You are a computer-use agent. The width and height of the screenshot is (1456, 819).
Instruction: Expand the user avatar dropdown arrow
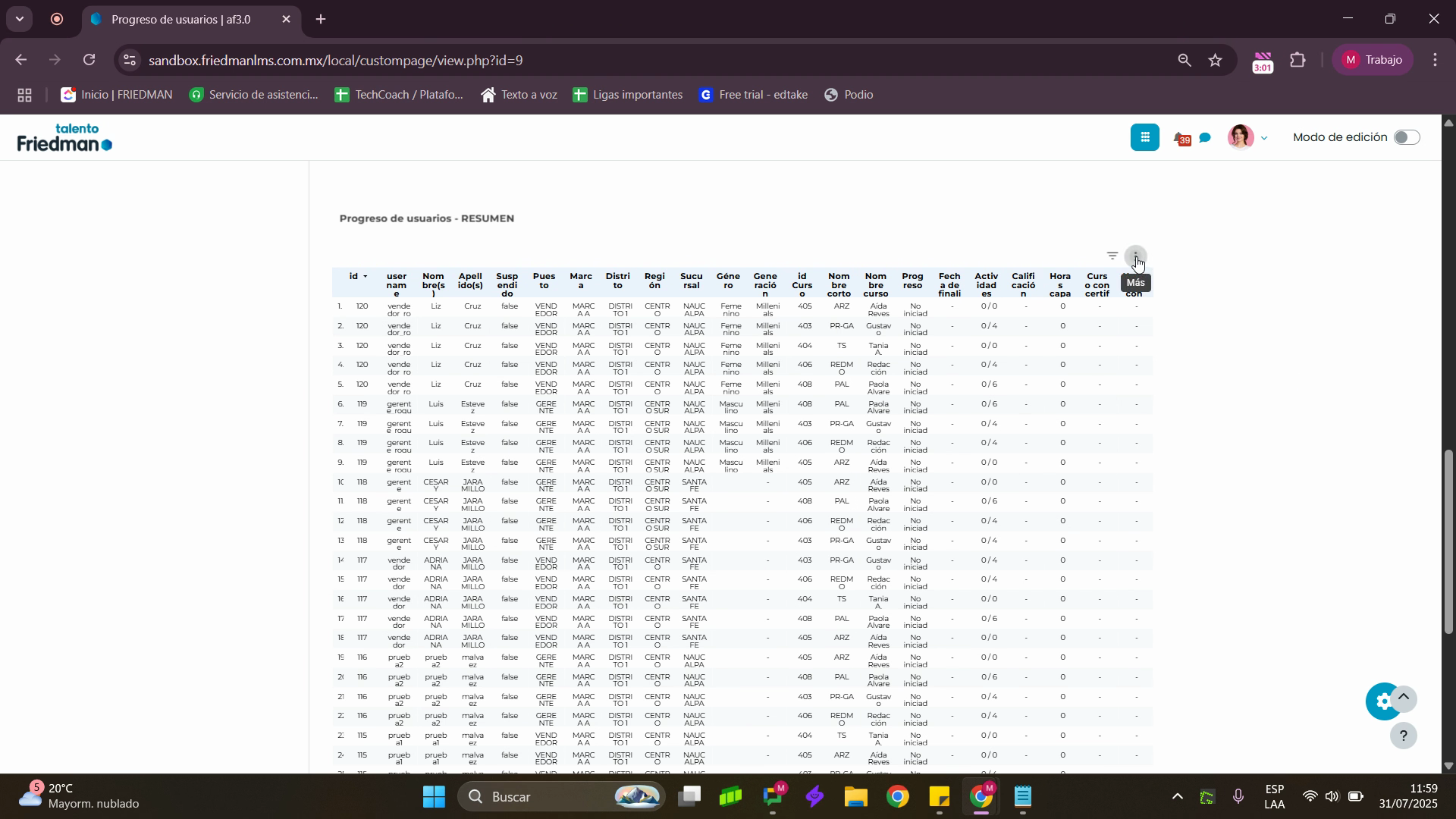(x=1263, y=138)
